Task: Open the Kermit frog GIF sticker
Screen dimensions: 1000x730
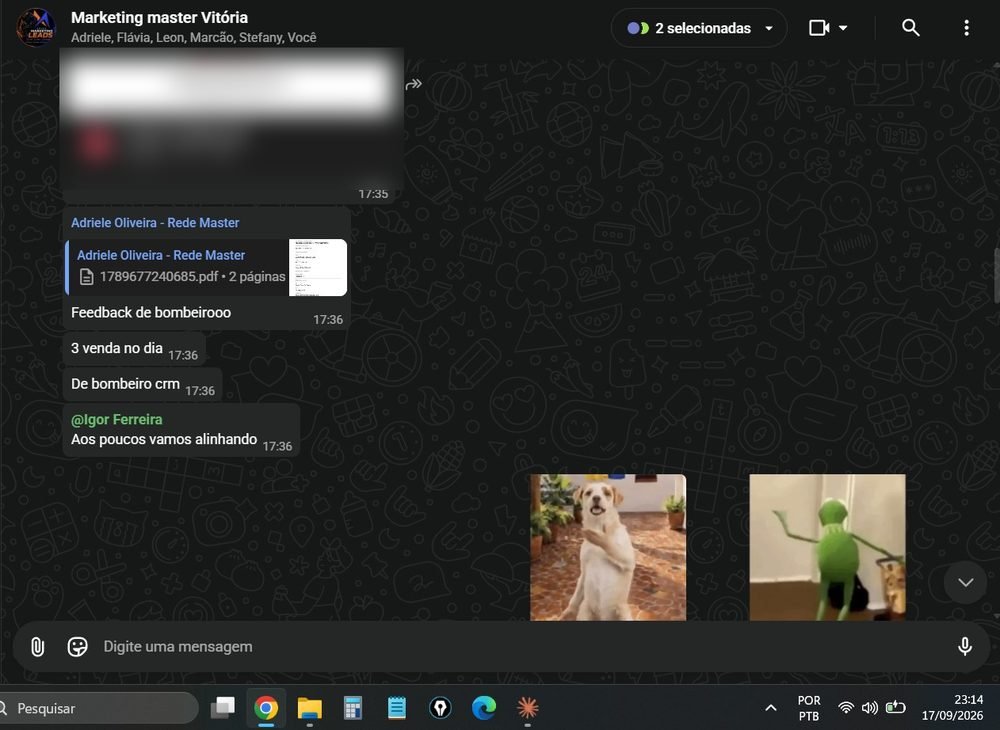Action: pos(827,547)
